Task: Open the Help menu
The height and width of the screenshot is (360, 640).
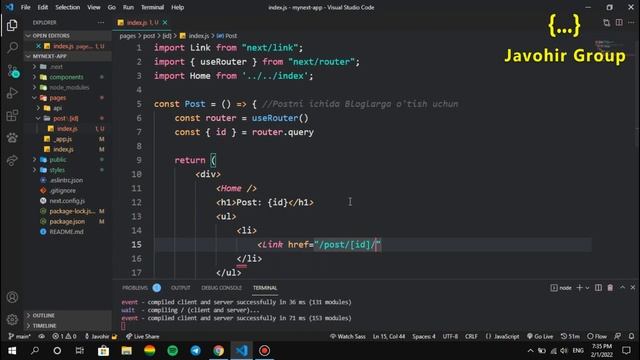Action: 178,7
